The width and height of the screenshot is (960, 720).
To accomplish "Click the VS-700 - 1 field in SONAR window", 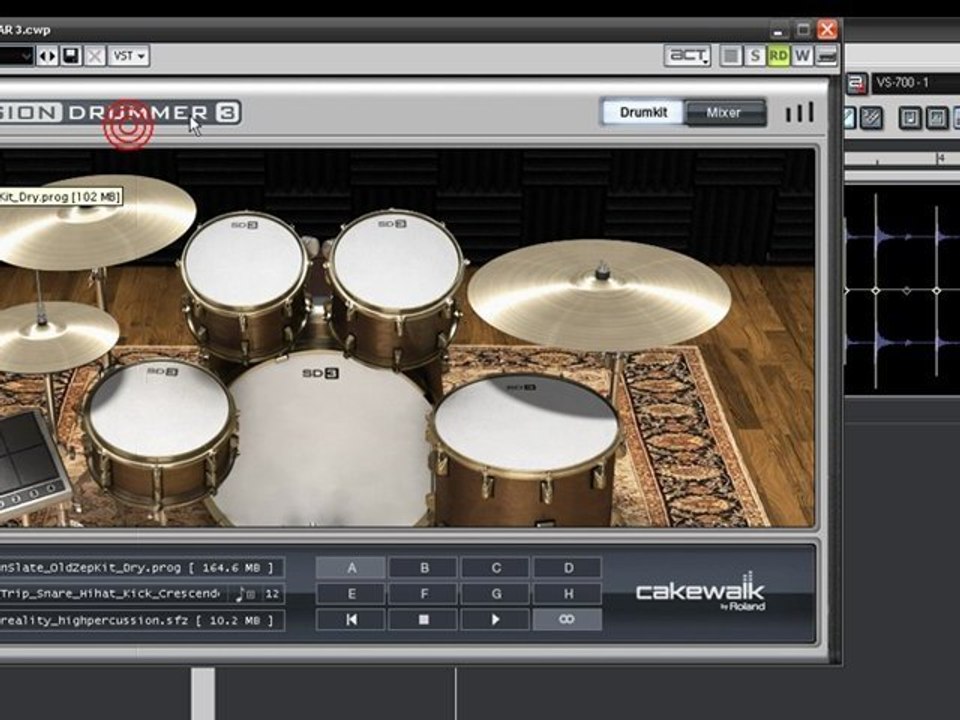I will (x=915, y=83).
